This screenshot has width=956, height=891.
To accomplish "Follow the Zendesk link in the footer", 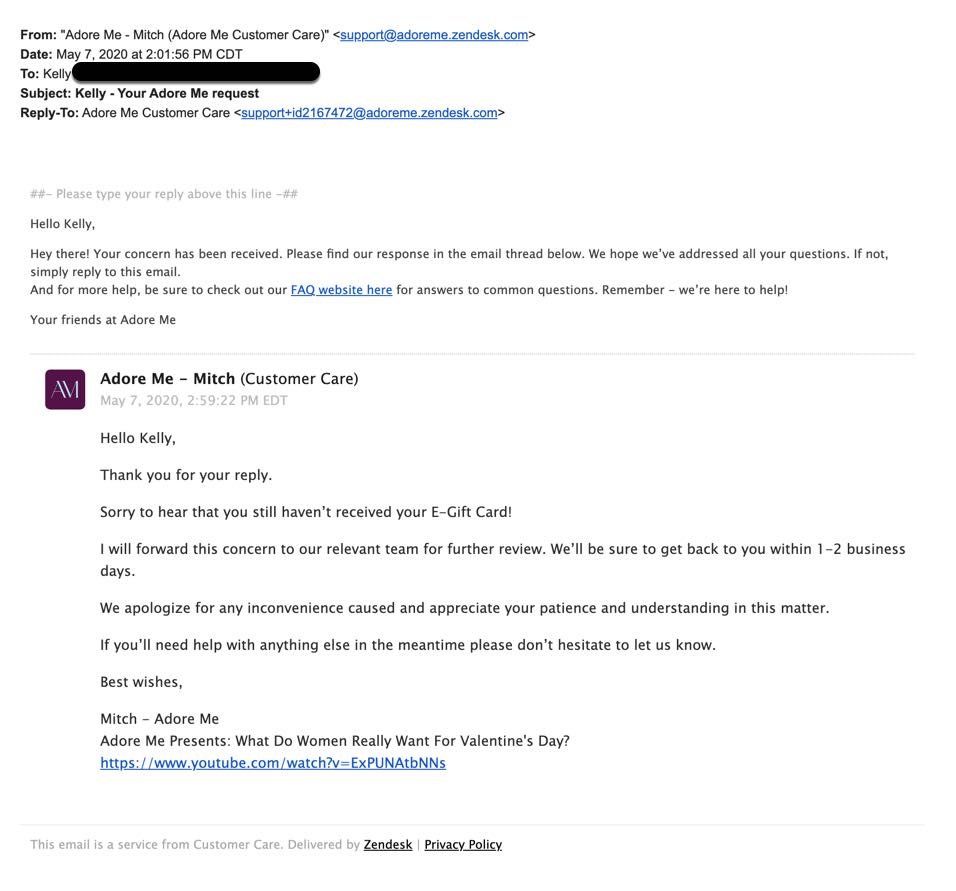I will [388, 845].
